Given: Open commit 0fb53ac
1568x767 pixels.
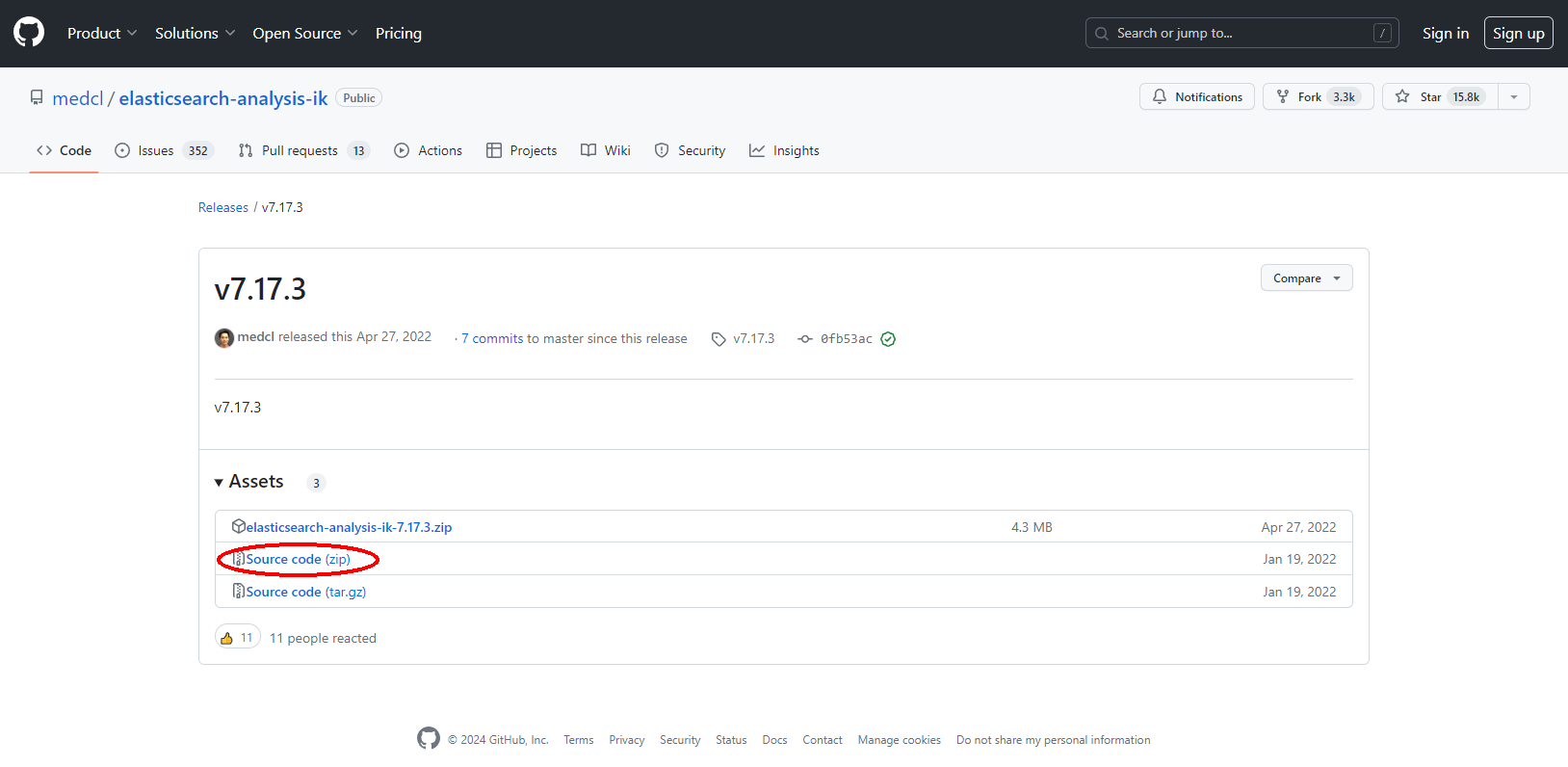Looking at the screenshot, I should [x=846, y=339].
